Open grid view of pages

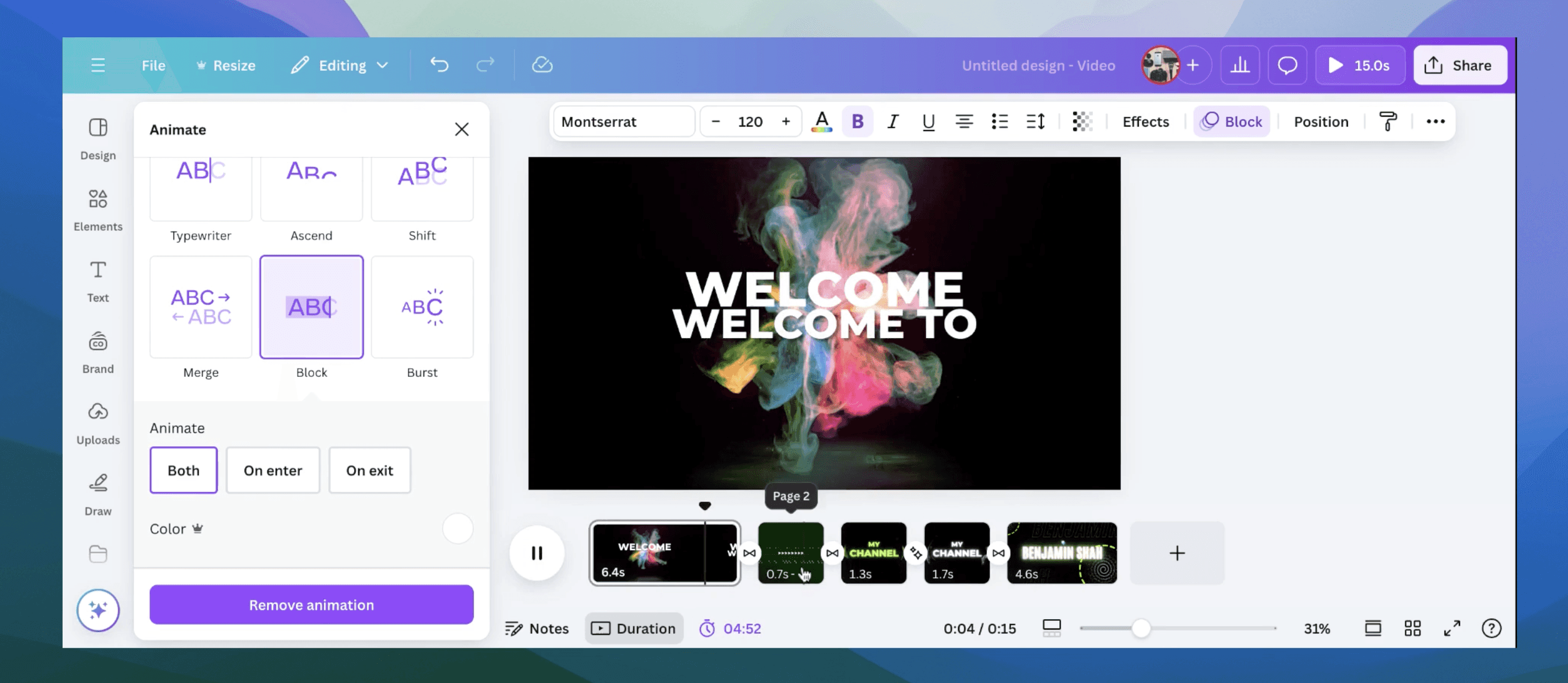click(1412, 628)
